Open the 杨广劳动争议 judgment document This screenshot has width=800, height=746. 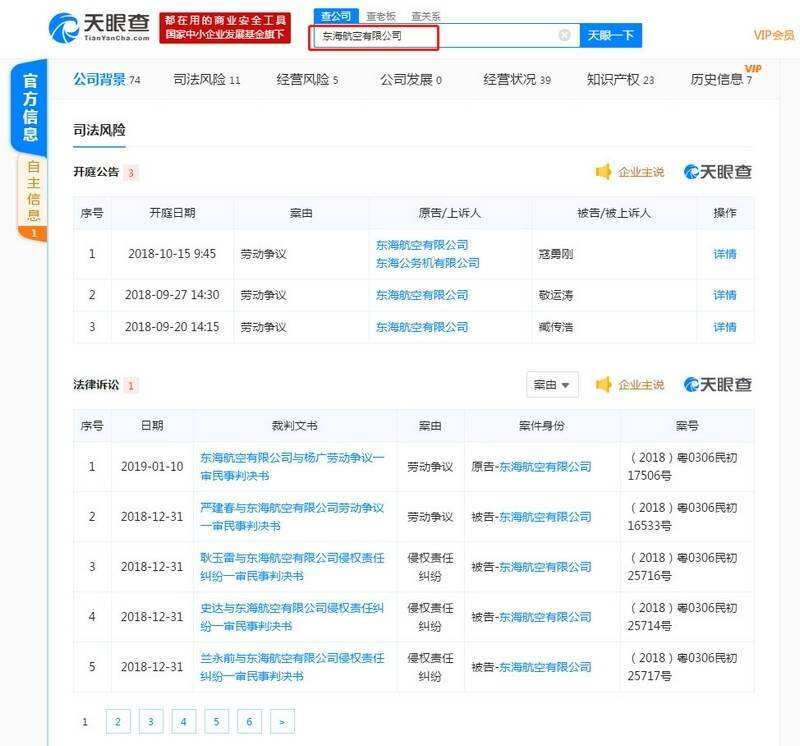[292, 466]
